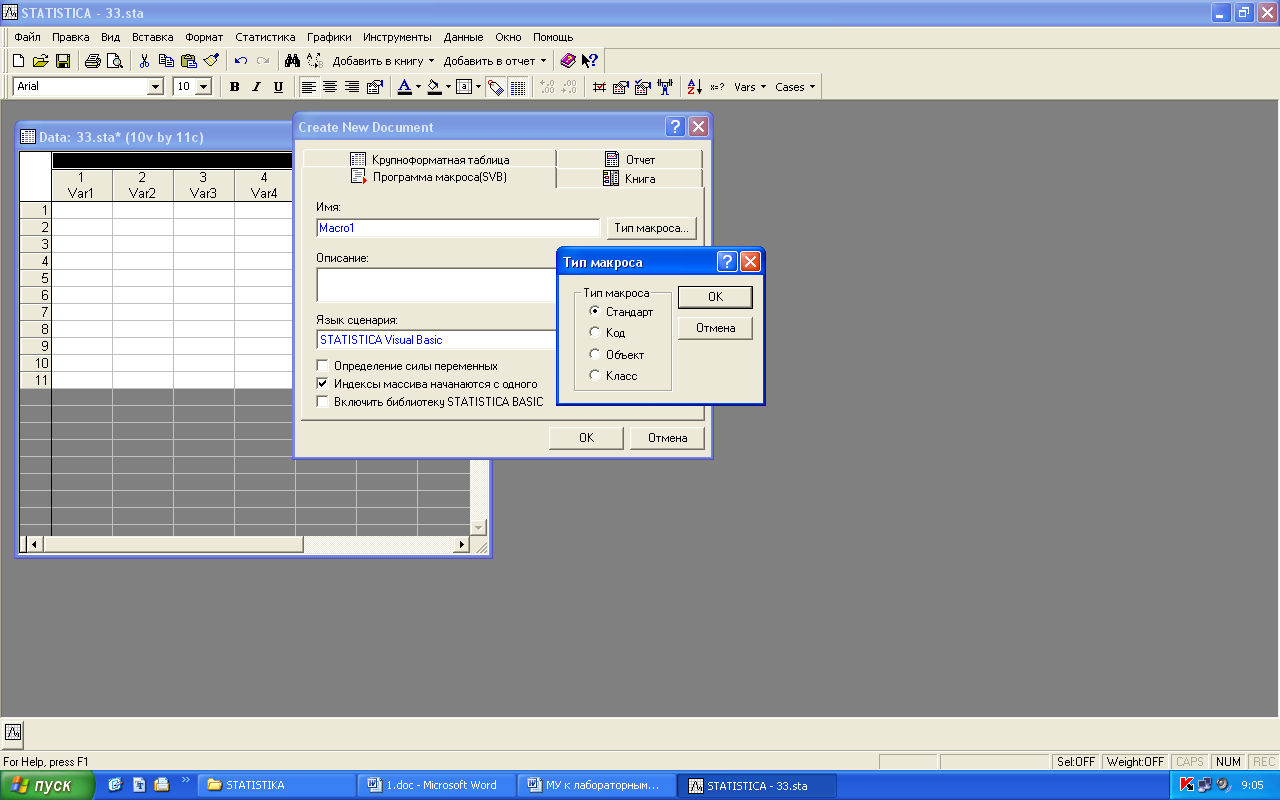Click OK in Create New Document dialog

coord(586,438)
